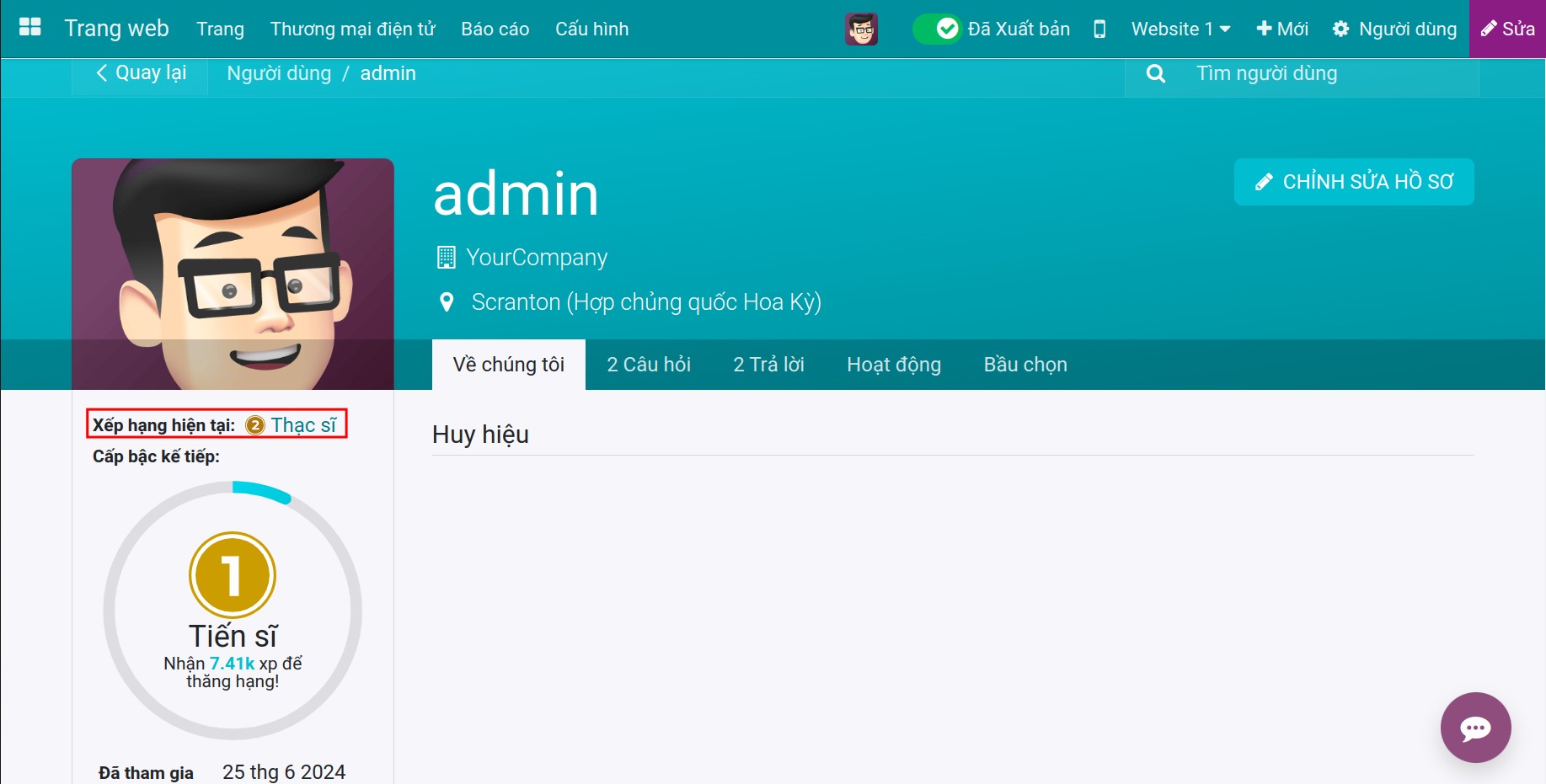Click the Sửa edit button
The height and width of the screenshot is (784, 1546).
pyautogui.click(x=1508, y=29)
